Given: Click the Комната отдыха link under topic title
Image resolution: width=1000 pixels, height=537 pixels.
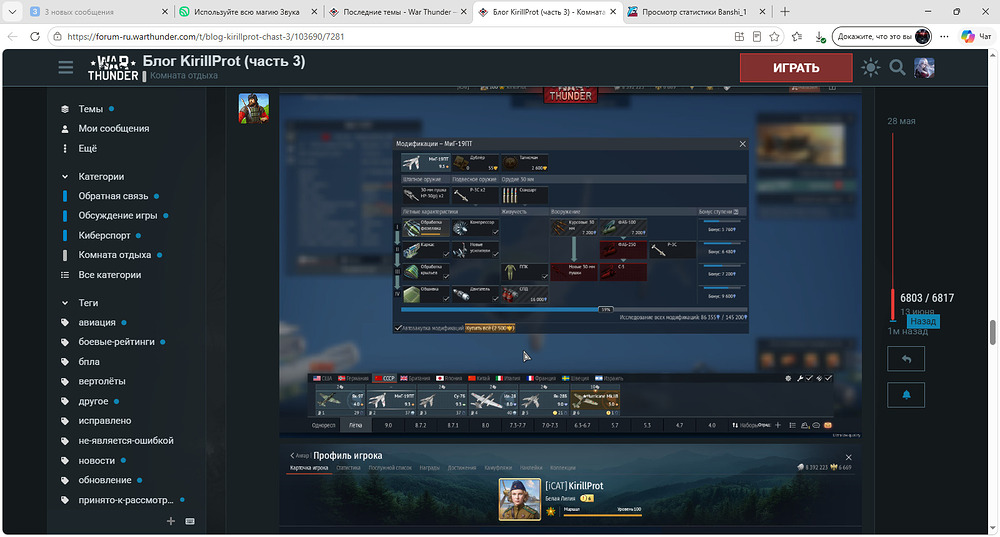Looking at the screenshot, I should click(x=184, y=75).
